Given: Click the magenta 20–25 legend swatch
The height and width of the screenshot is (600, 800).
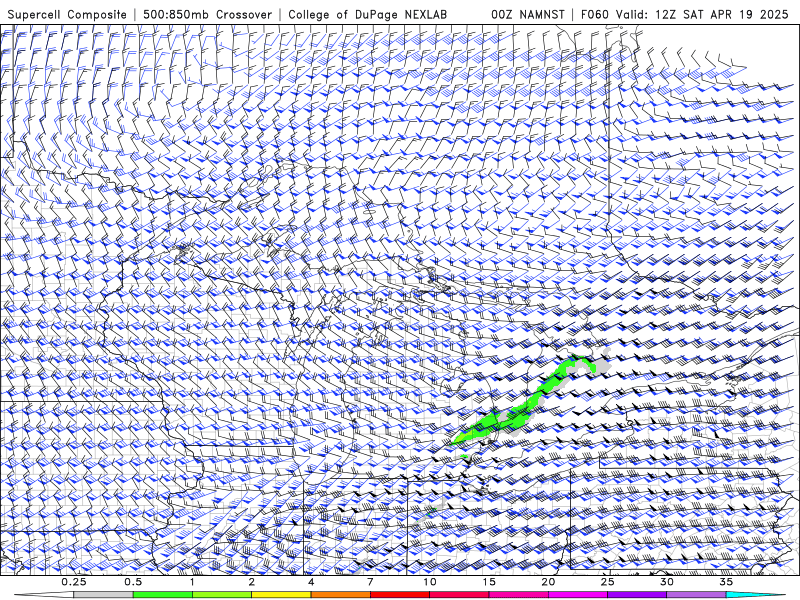Looking at the screenshot, I should (x=578, y=595).
